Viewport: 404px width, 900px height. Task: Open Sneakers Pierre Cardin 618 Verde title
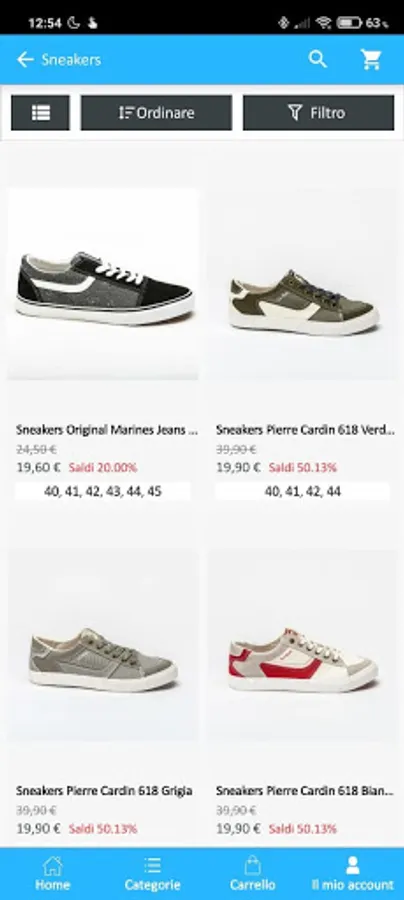click(x=305, y=430)
